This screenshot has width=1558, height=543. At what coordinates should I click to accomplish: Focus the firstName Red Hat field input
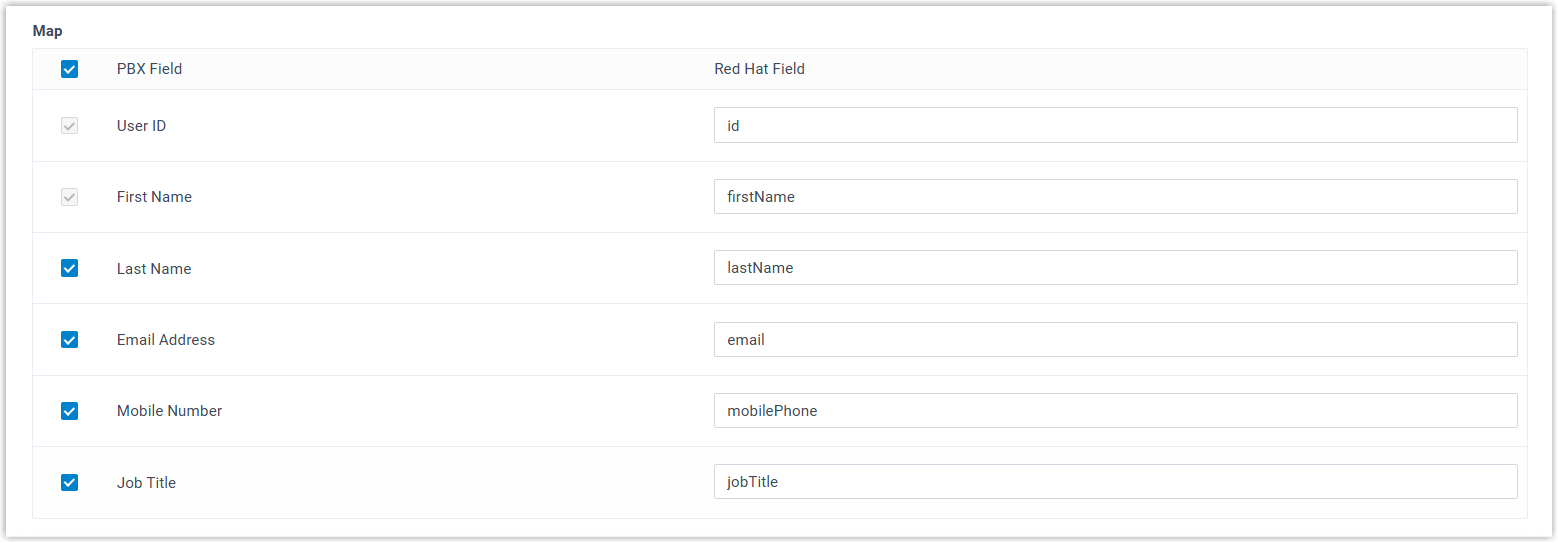[1115, 197]
